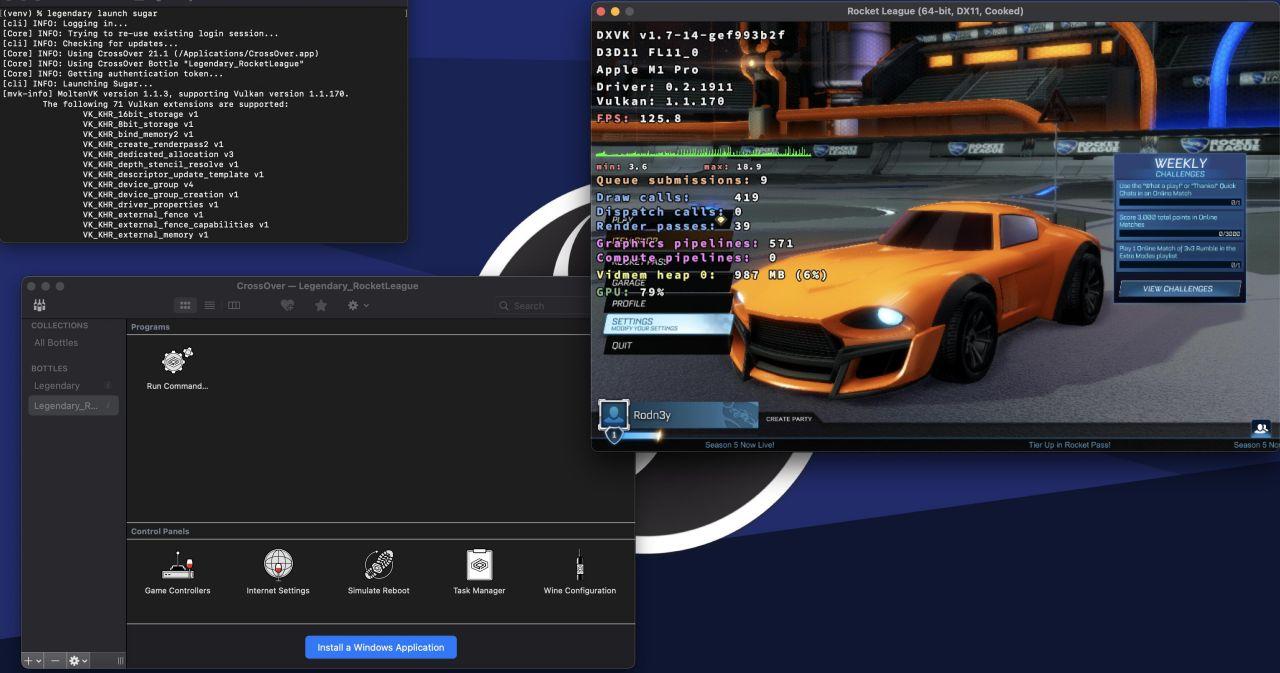Select the Legendary bottle in the sidebar
The height and width of the screenshot is (673, 1280).
tap(73, 386)
